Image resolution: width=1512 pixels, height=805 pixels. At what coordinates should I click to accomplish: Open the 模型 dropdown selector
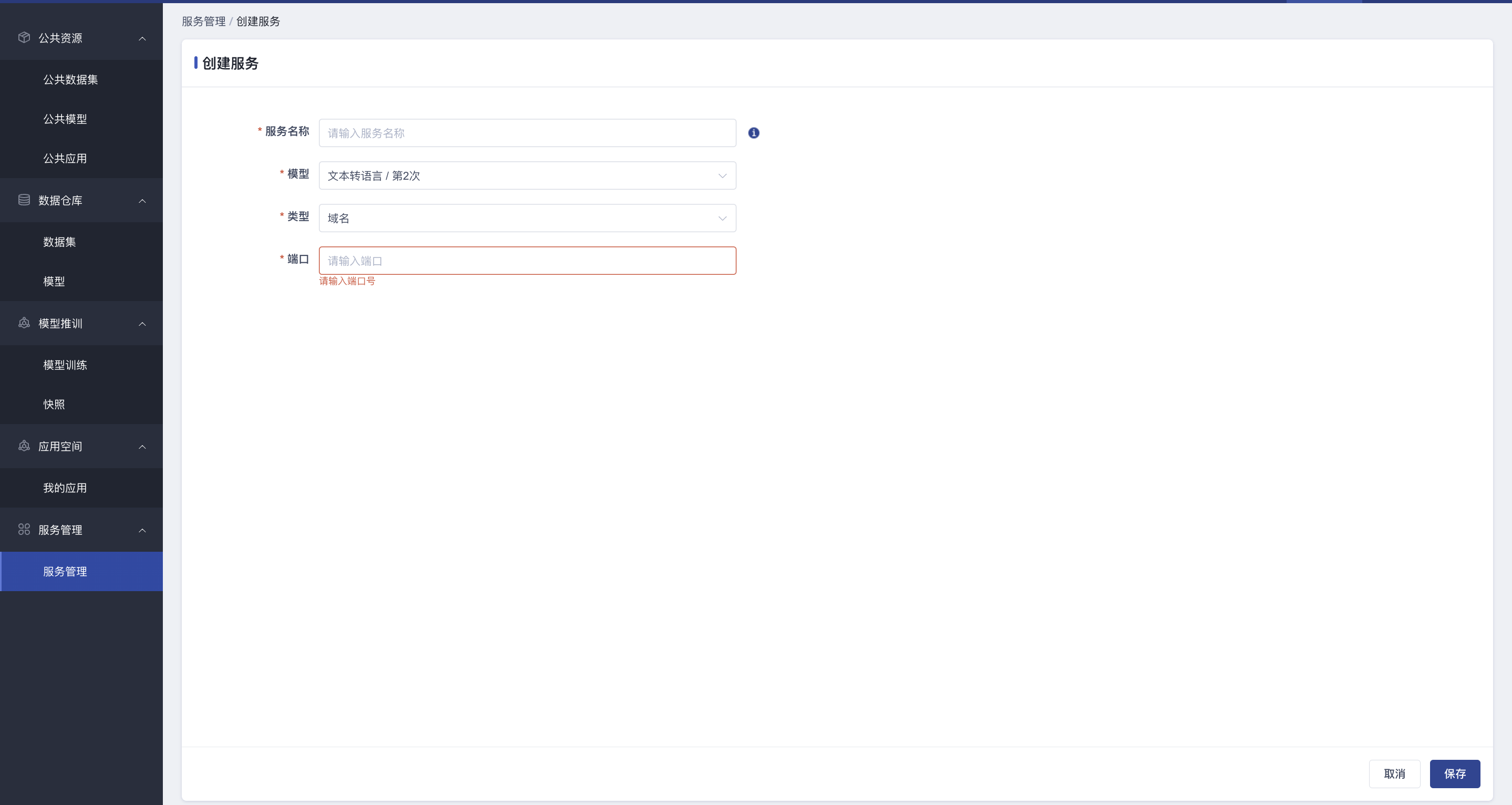[x=526, y=176]
